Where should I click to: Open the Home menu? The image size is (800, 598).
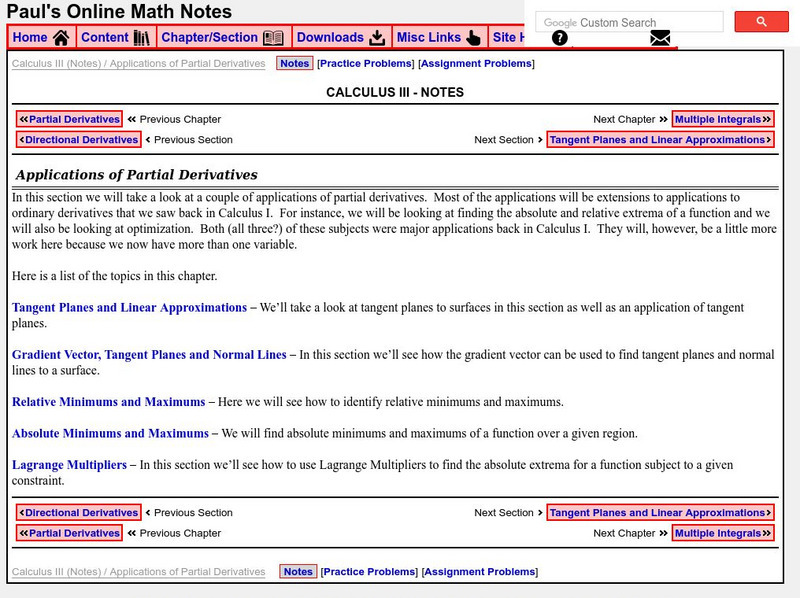tap(42, 37)
